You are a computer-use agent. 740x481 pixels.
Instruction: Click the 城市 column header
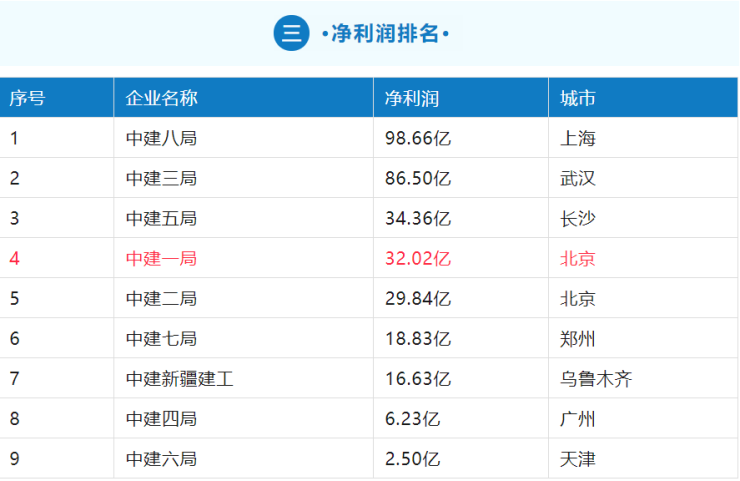click(578, 98)
